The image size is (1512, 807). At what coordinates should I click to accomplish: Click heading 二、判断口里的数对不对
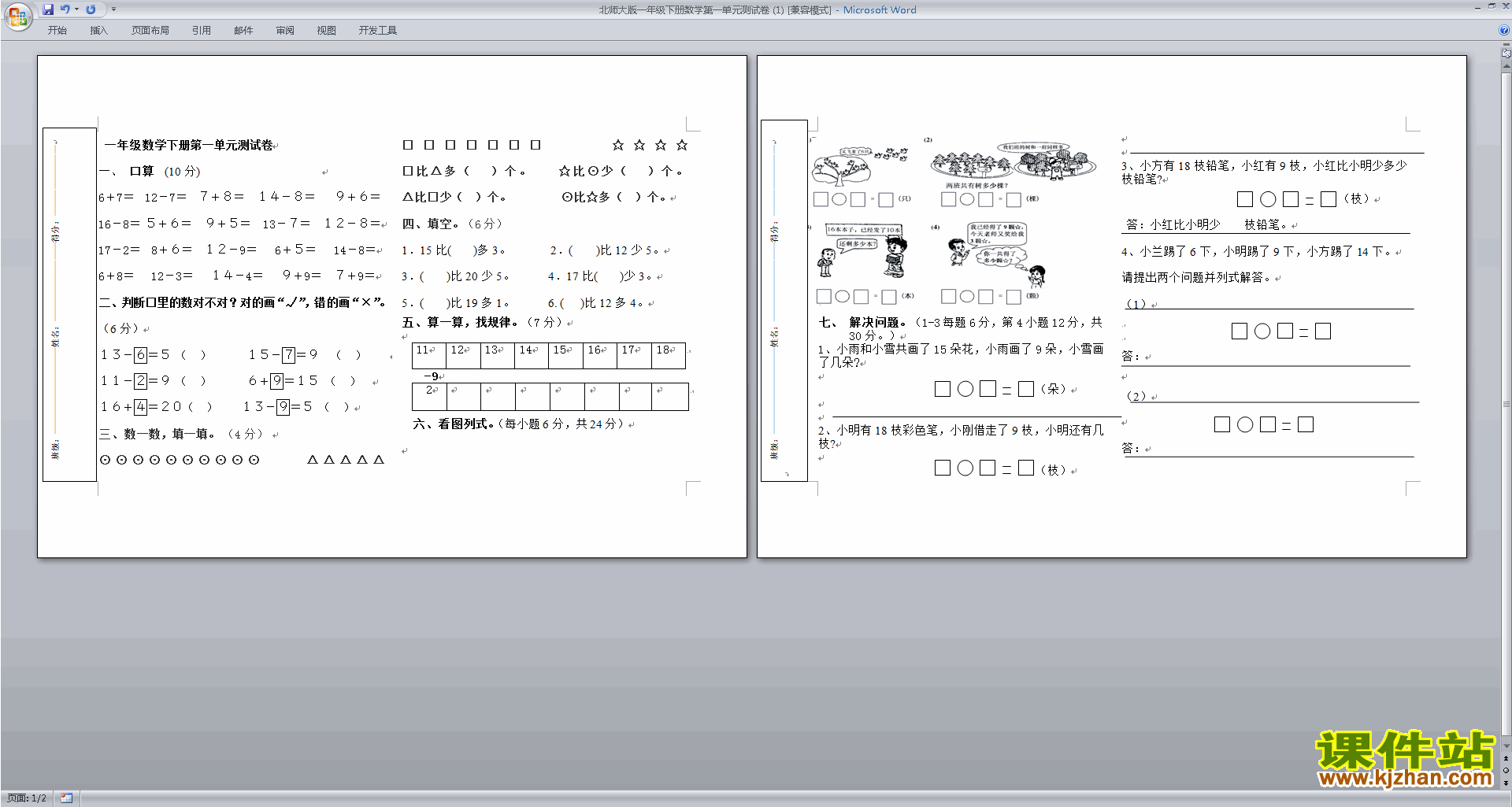click(x=242, y=302)
